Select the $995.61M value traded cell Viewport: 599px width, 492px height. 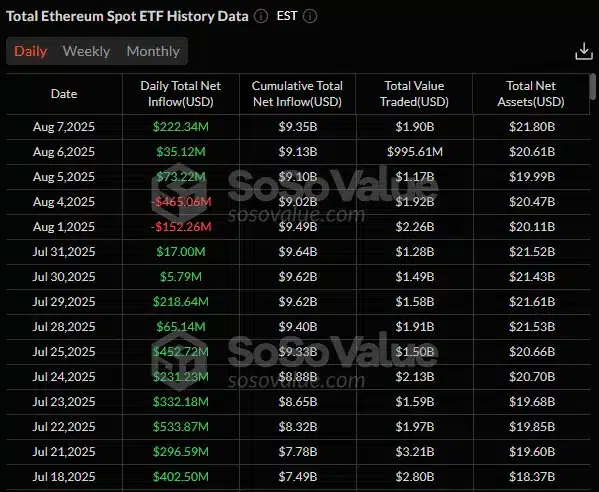point(415,152)
